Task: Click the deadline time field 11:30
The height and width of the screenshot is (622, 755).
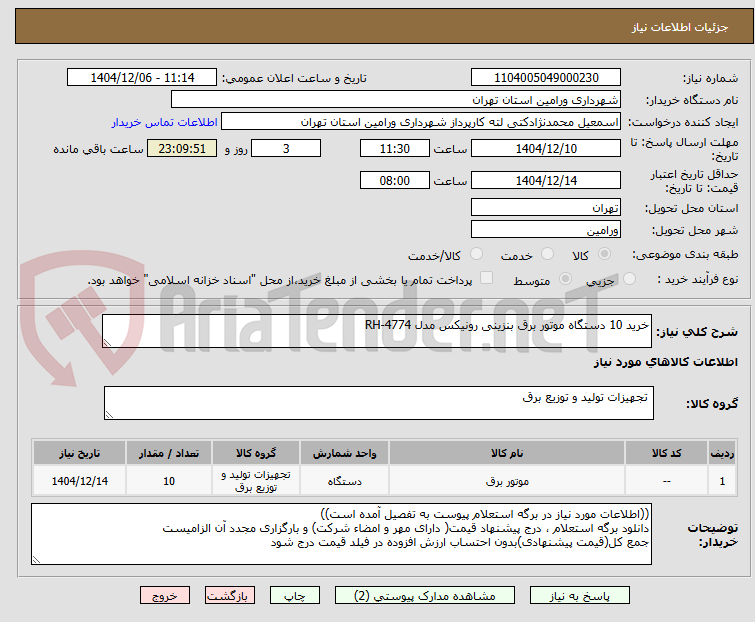Action: [x=395, y=148]
